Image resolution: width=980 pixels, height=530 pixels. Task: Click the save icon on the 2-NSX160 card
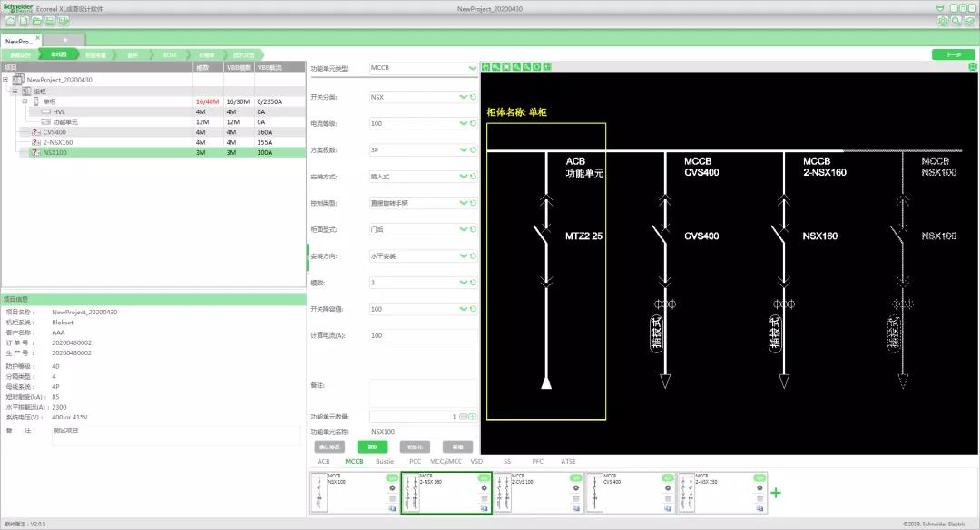484,509
